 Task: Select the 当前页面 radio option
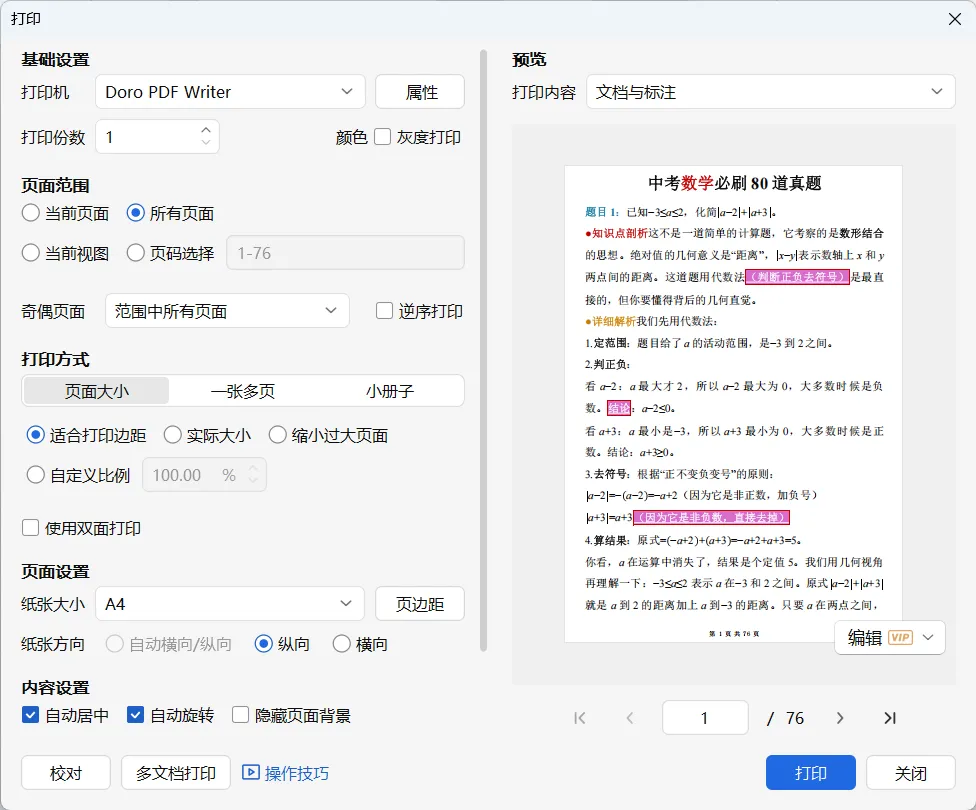pyautogui.click(x=30, y=213)
